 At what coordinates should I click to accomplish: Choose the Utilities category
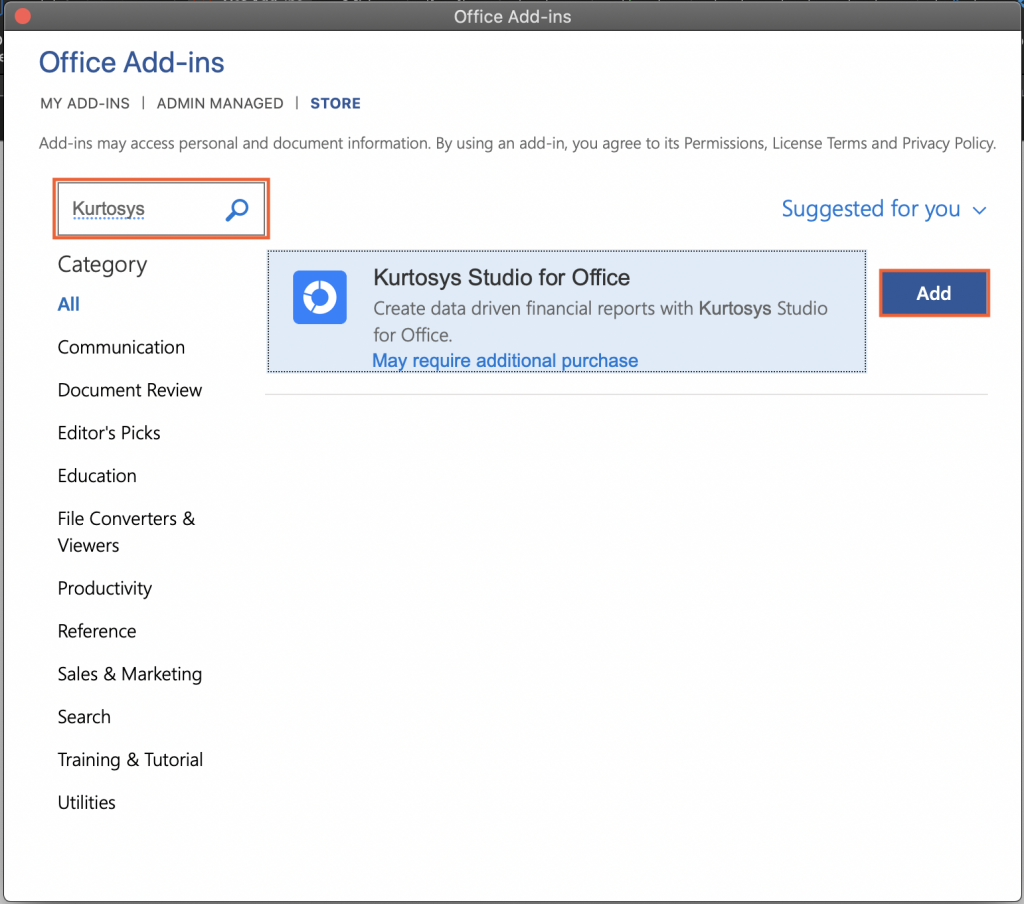(x=87, y=803)
